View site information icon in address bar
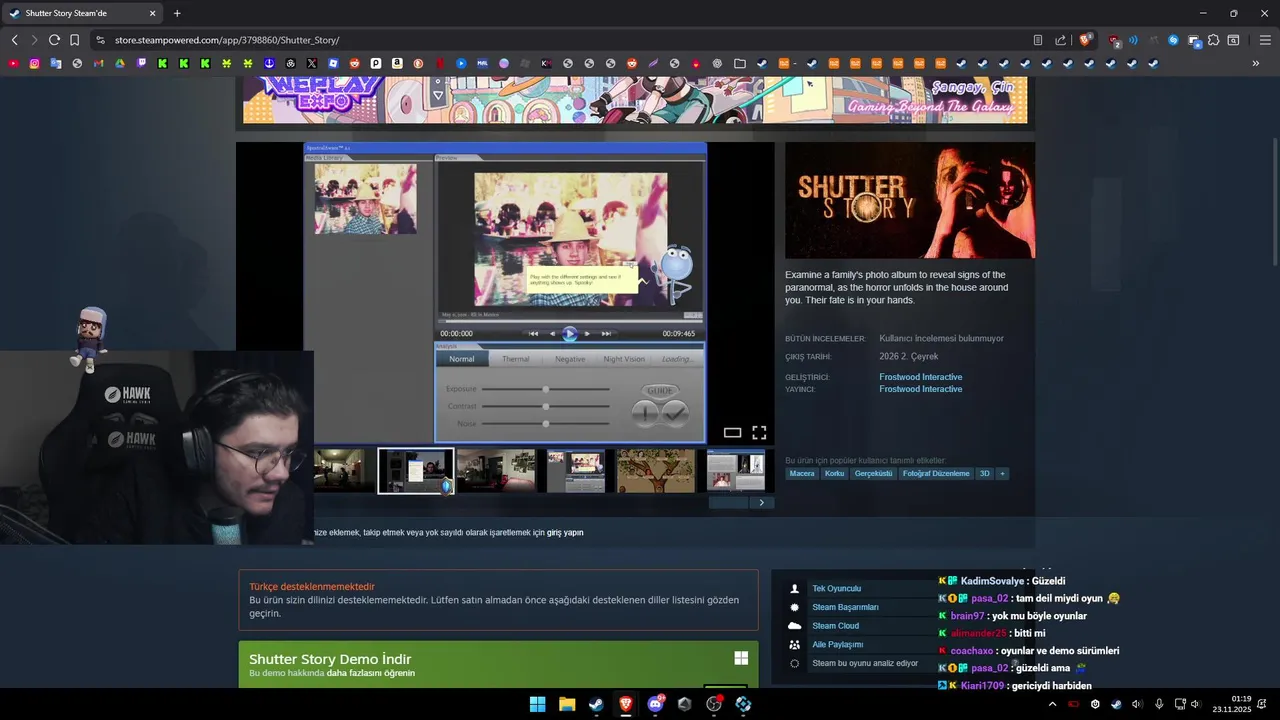The width and height of the screenshot is (1280, 720). (99, 40)
